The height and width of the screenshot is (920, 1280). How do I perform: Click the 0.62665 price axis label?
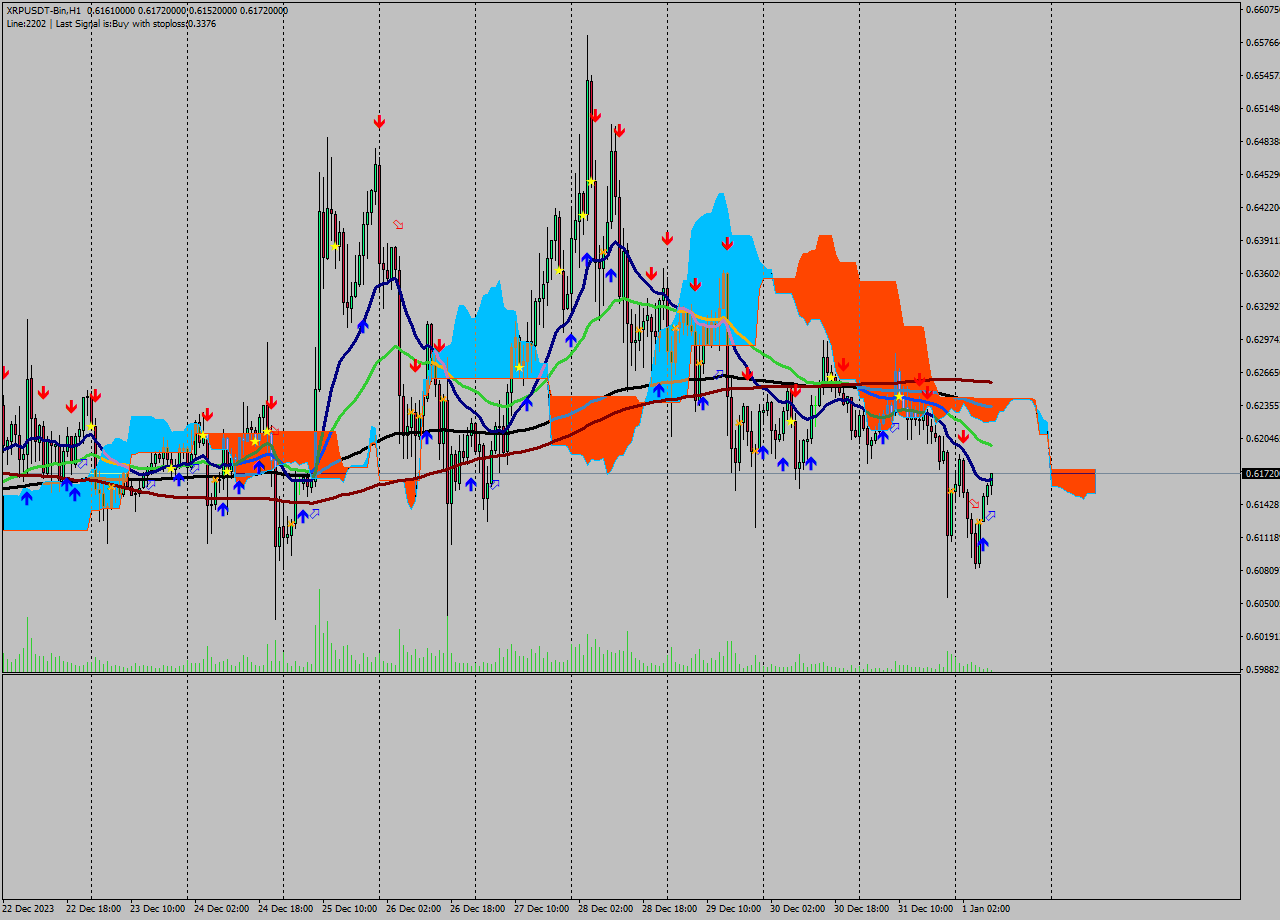pos(1262,373)
